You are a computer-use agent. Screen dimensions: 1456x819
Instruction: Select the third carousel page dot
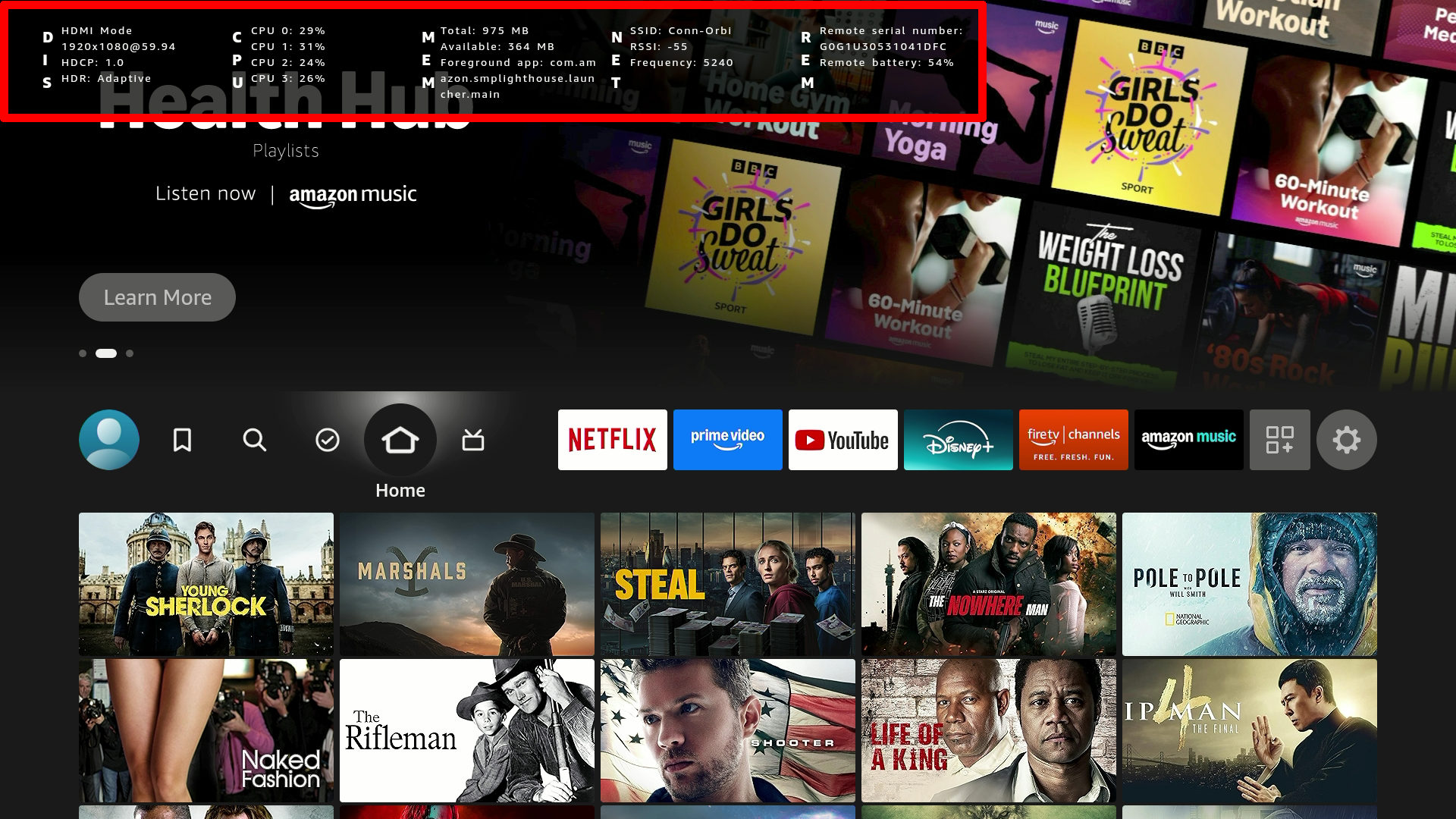(x=130, y=353)
